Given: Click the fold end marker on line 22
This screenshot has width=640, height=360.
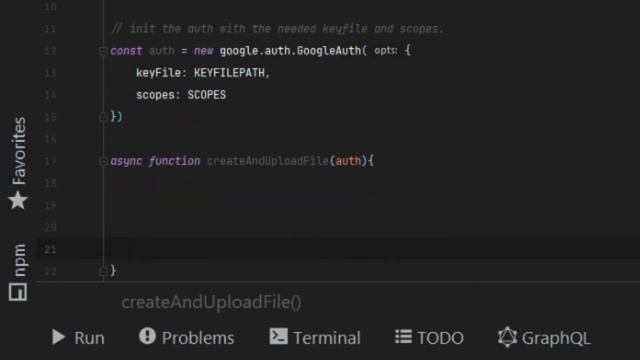Looking at the screenshot, I should click(103, 271).
